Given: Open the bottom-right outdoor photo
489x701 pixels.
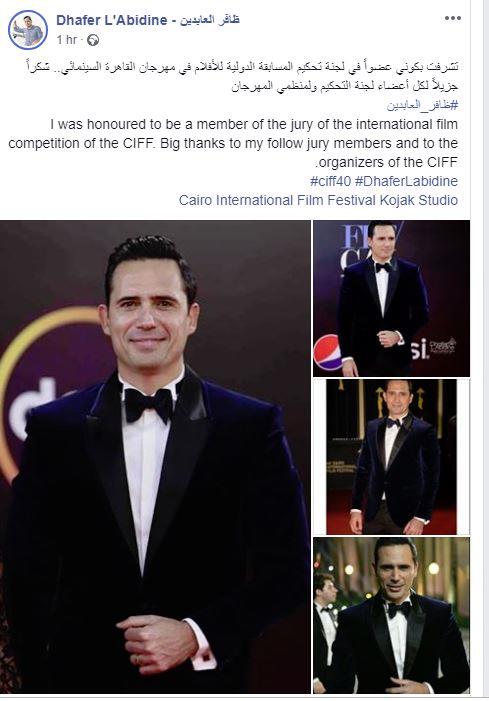Looking at the screenshot, I should point(391,615).
